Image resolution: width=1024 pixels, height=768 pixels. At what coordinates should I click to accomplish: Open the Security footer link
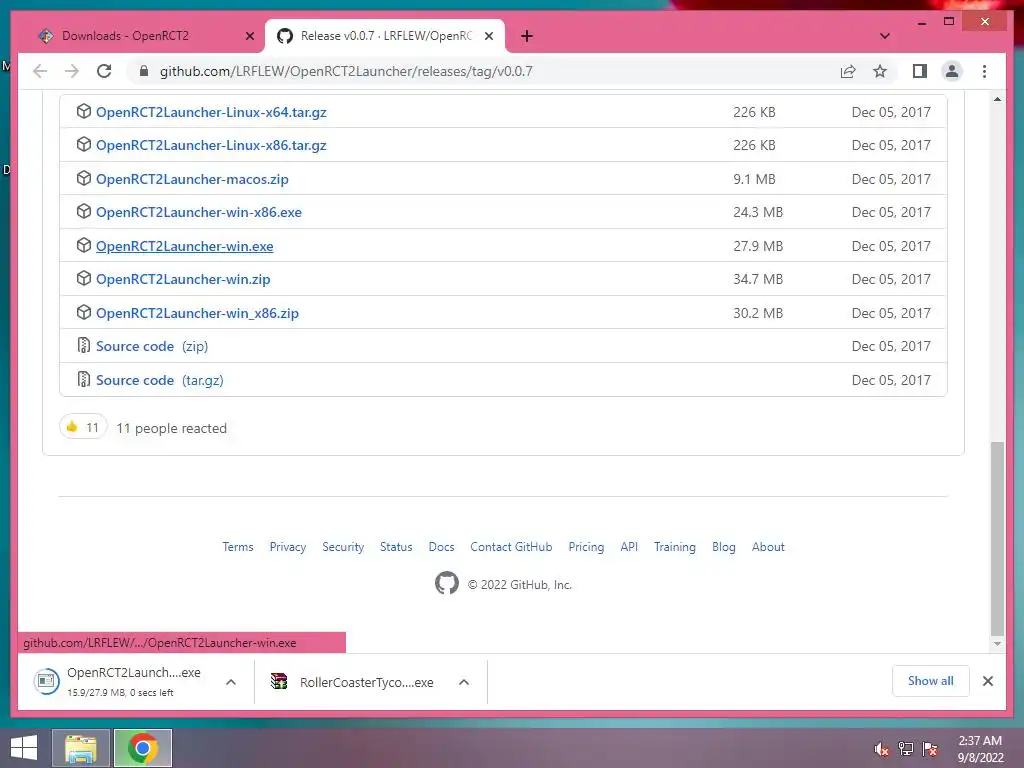pyautogui.click(x=343, y=547)
